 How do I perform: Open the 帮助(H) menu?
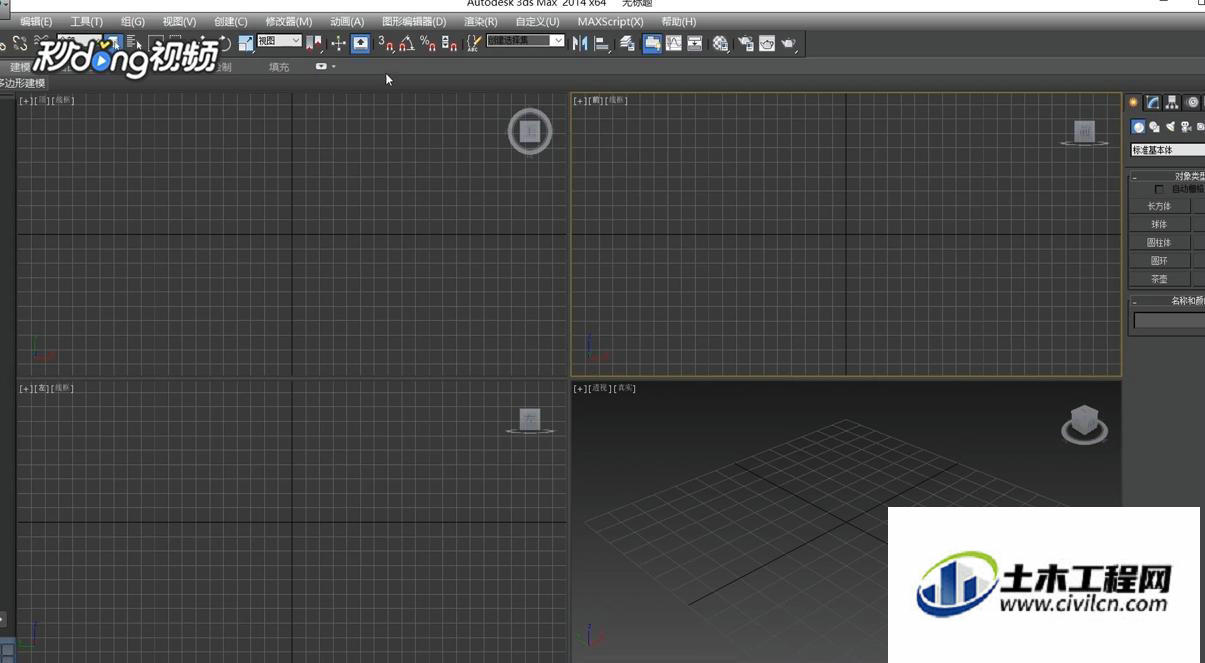tap(678, 21)
